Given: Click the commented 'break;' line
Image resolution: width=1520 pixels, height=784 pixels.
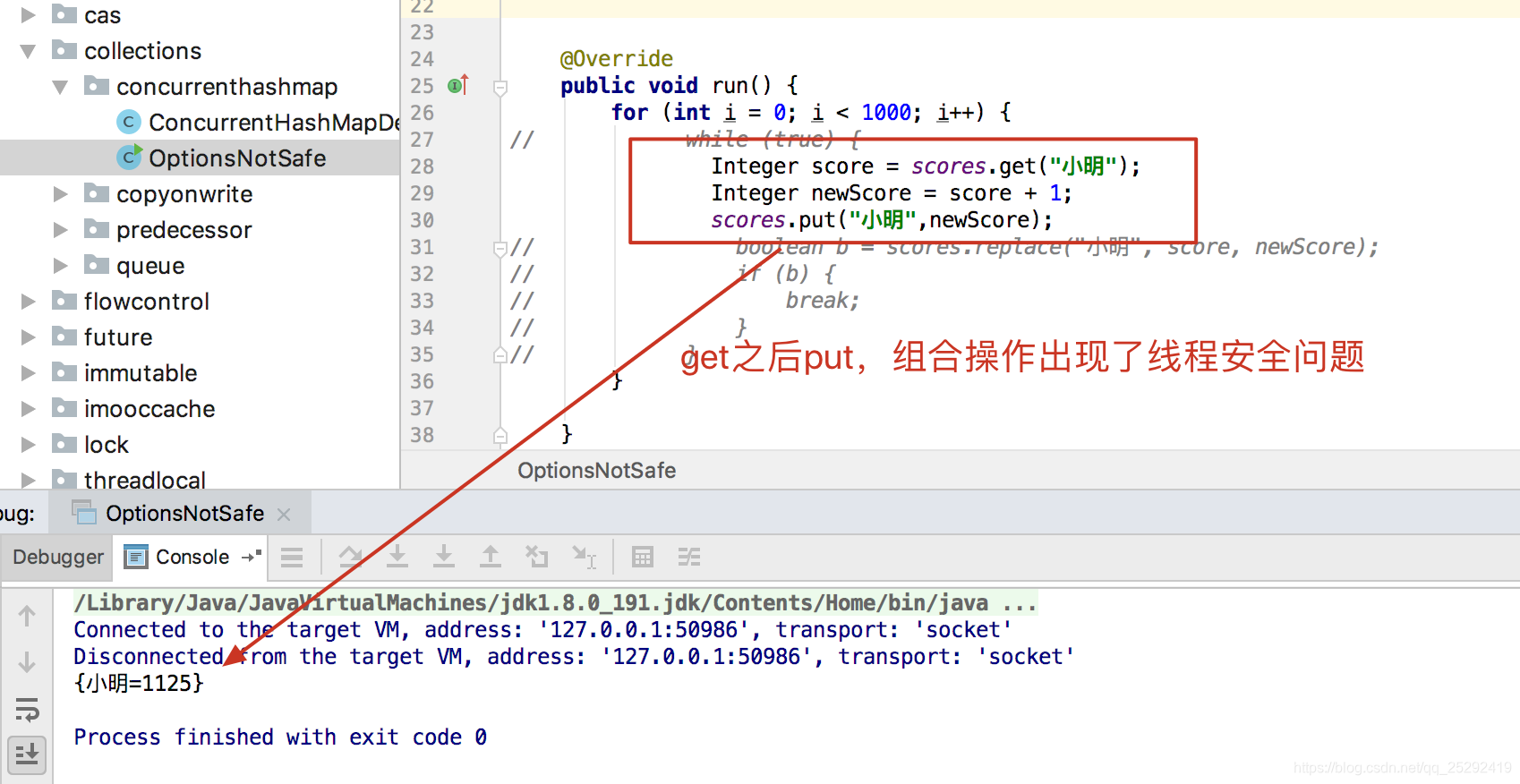Looking at the screenshot, I should [x=823, y=301].
